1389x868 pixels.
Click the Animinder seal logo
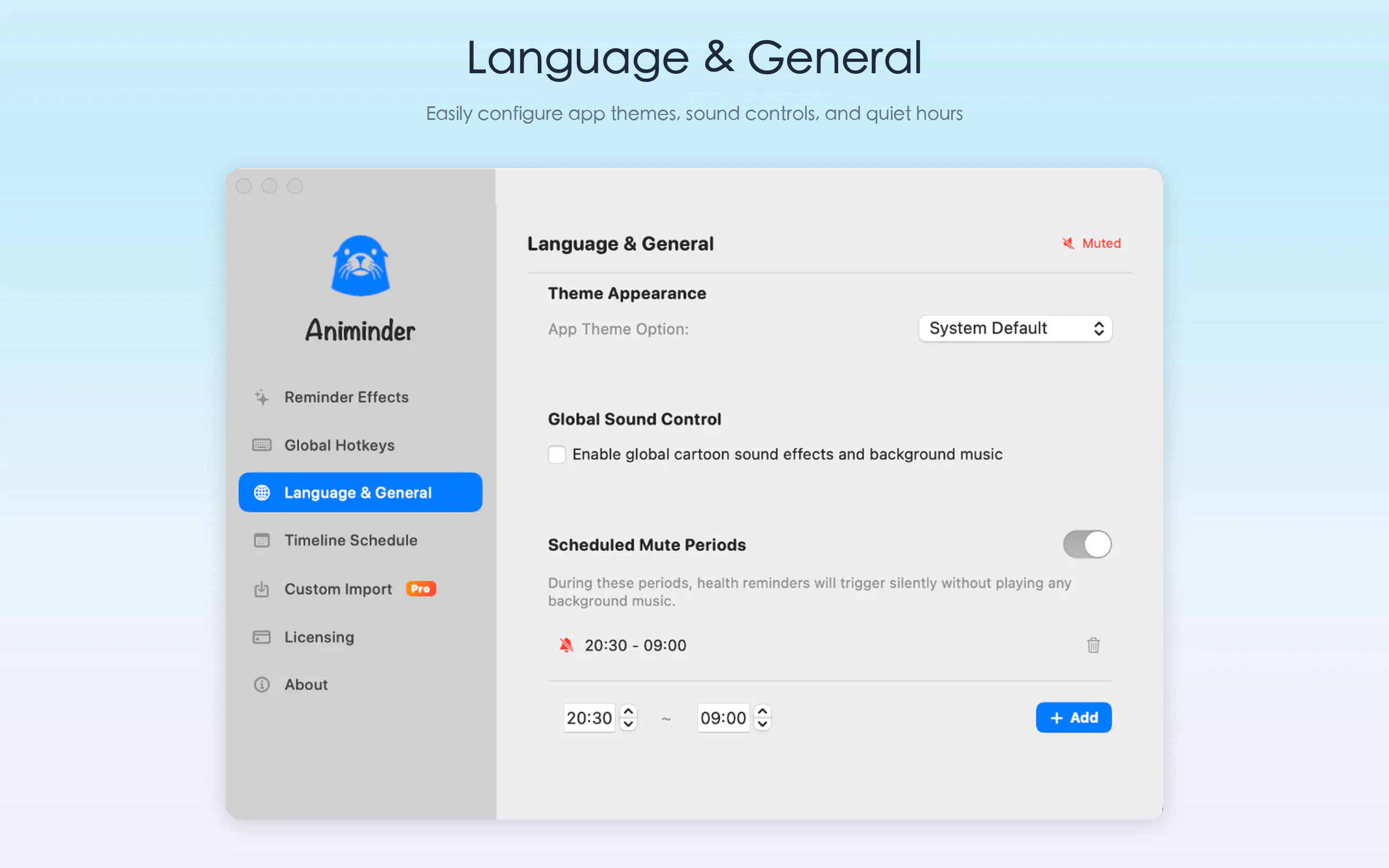coord(360,265)
